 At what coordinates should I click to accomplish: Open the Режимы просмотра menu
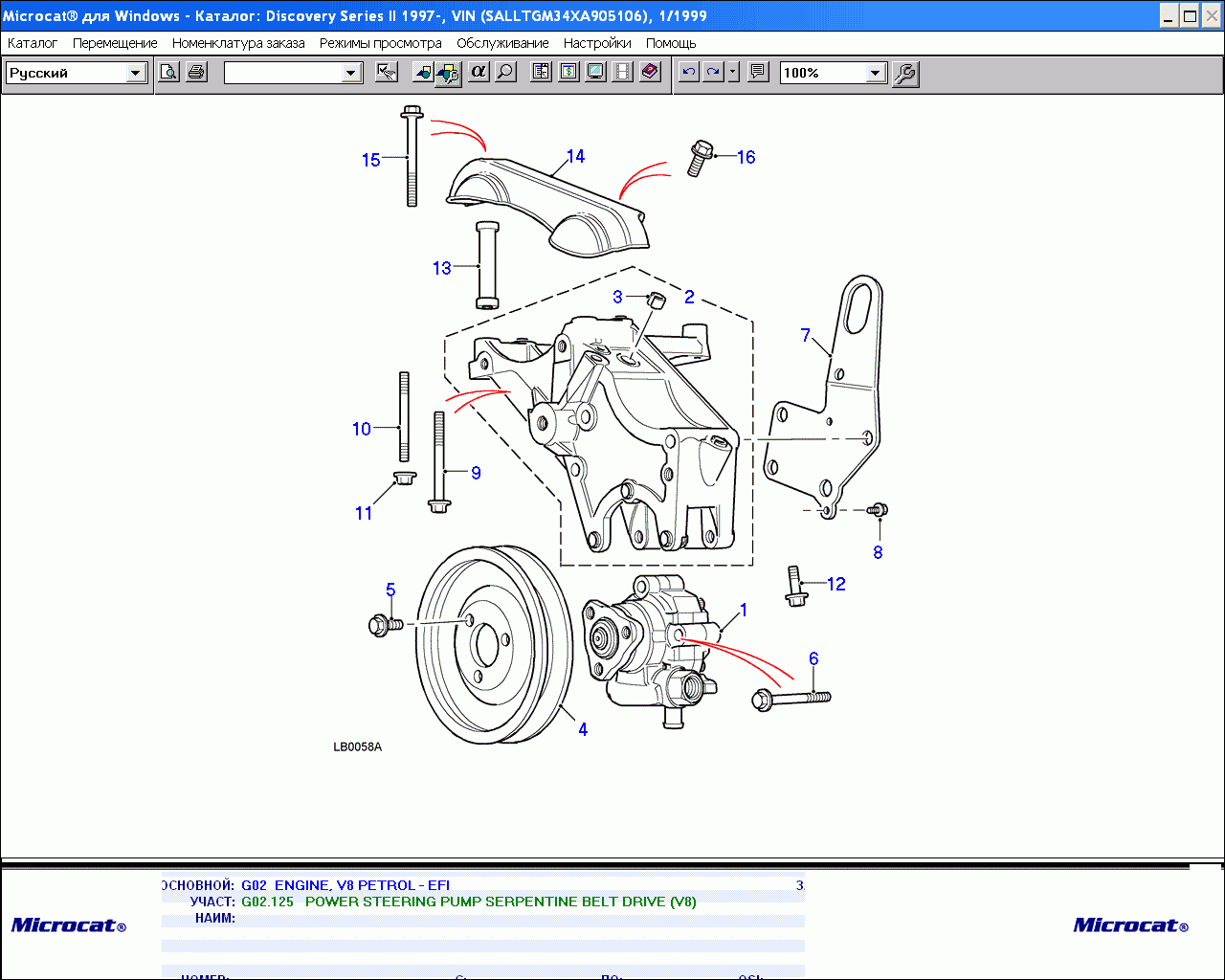(x=381, y=43)
